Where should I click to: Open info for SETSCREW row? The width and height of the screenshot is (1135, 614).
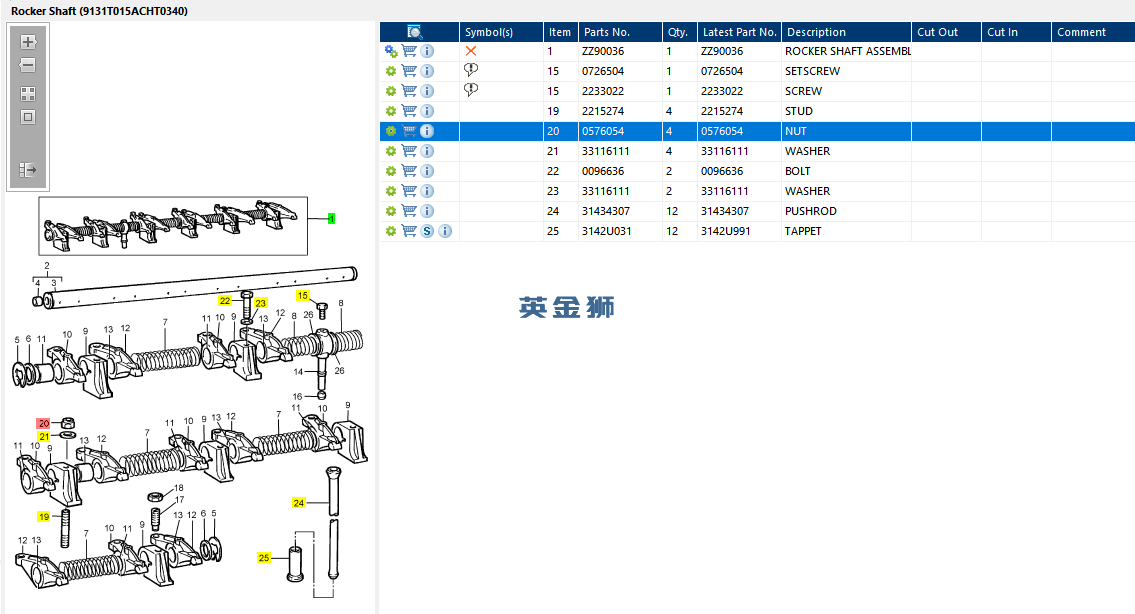click(x=427, y=71)
